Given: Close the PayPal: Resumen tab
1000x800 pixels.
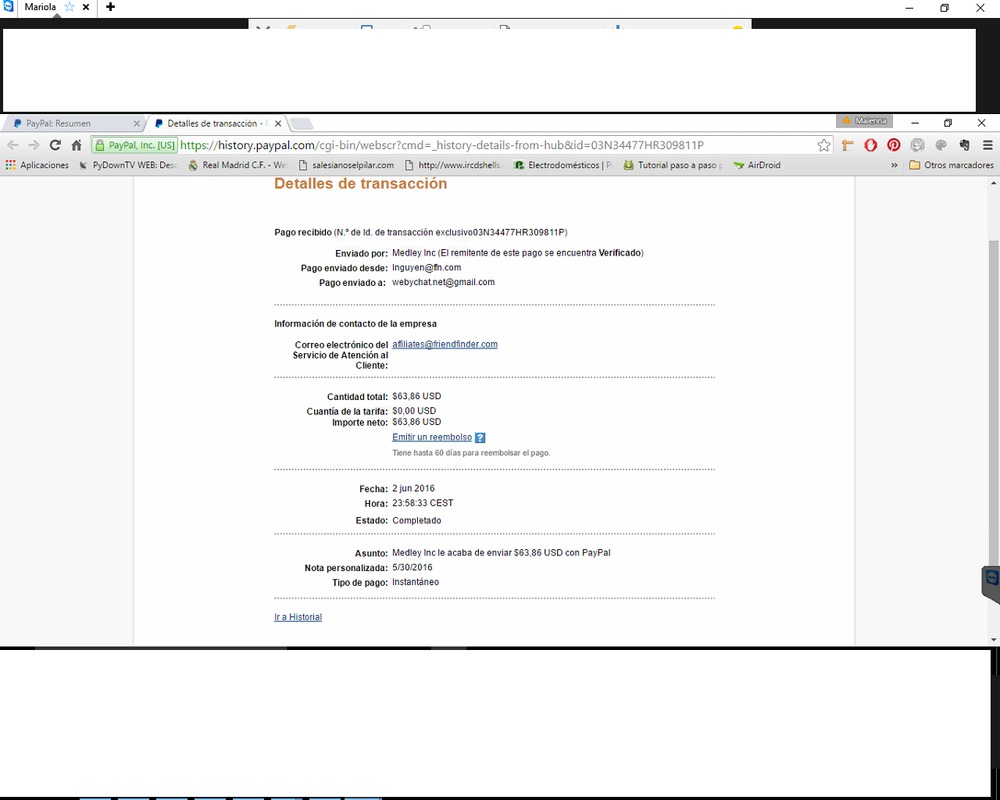Looking at the screenshot, I should tap(136, 124).
